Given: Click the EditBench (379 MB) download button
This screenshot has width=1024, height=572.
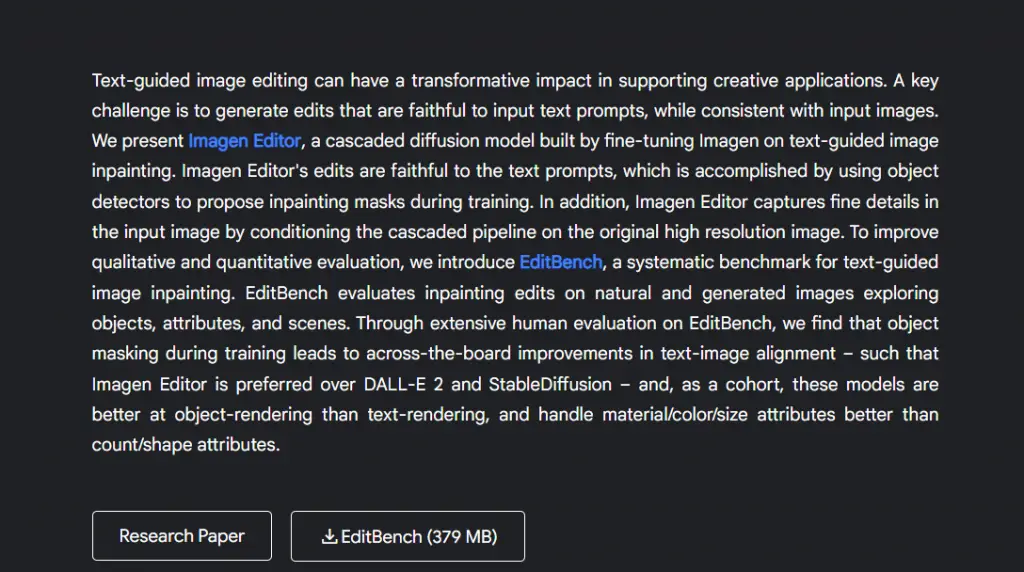Looking at the screenshot, I should (x=408, y=537).
